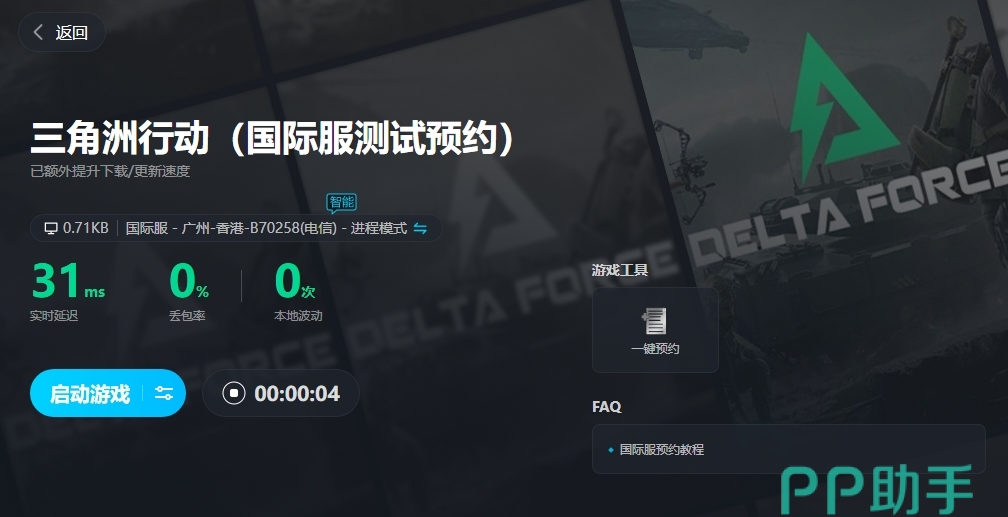Click the switch-node arrows icon
The width and height of the screenshot is (1008, 517).
pyautogui.click(x=420, y=228)
